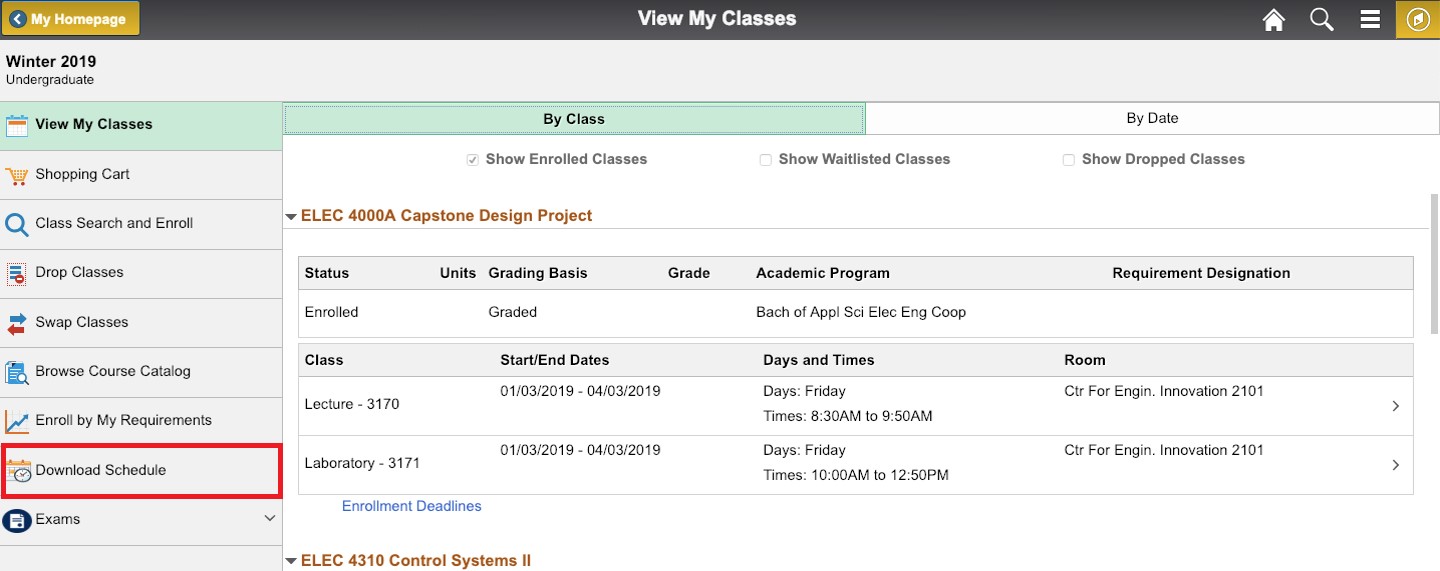Open the search magnifier icon in header
The image size is (1440, 571).
pos(1322,20)
